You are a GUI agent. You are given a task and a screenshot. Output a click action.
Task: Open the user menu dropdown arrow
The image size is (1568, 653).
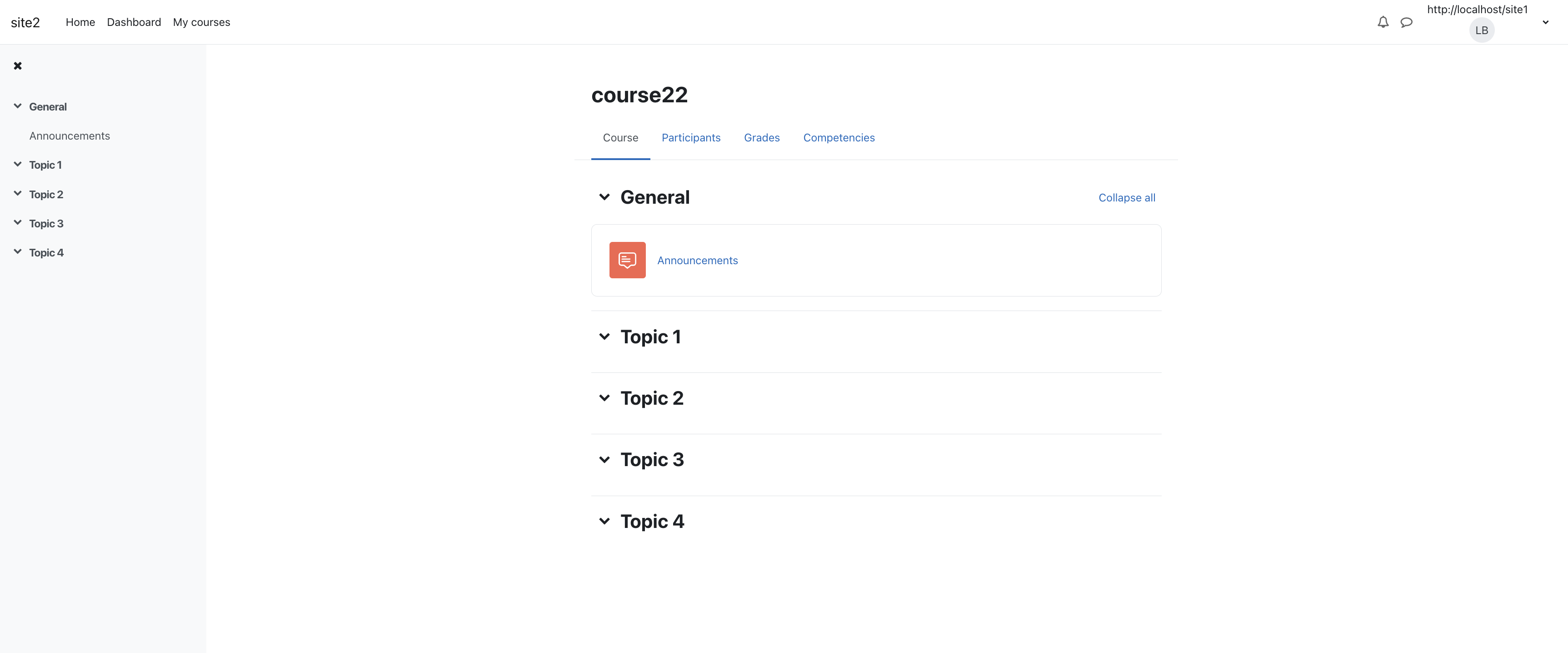1545,23
